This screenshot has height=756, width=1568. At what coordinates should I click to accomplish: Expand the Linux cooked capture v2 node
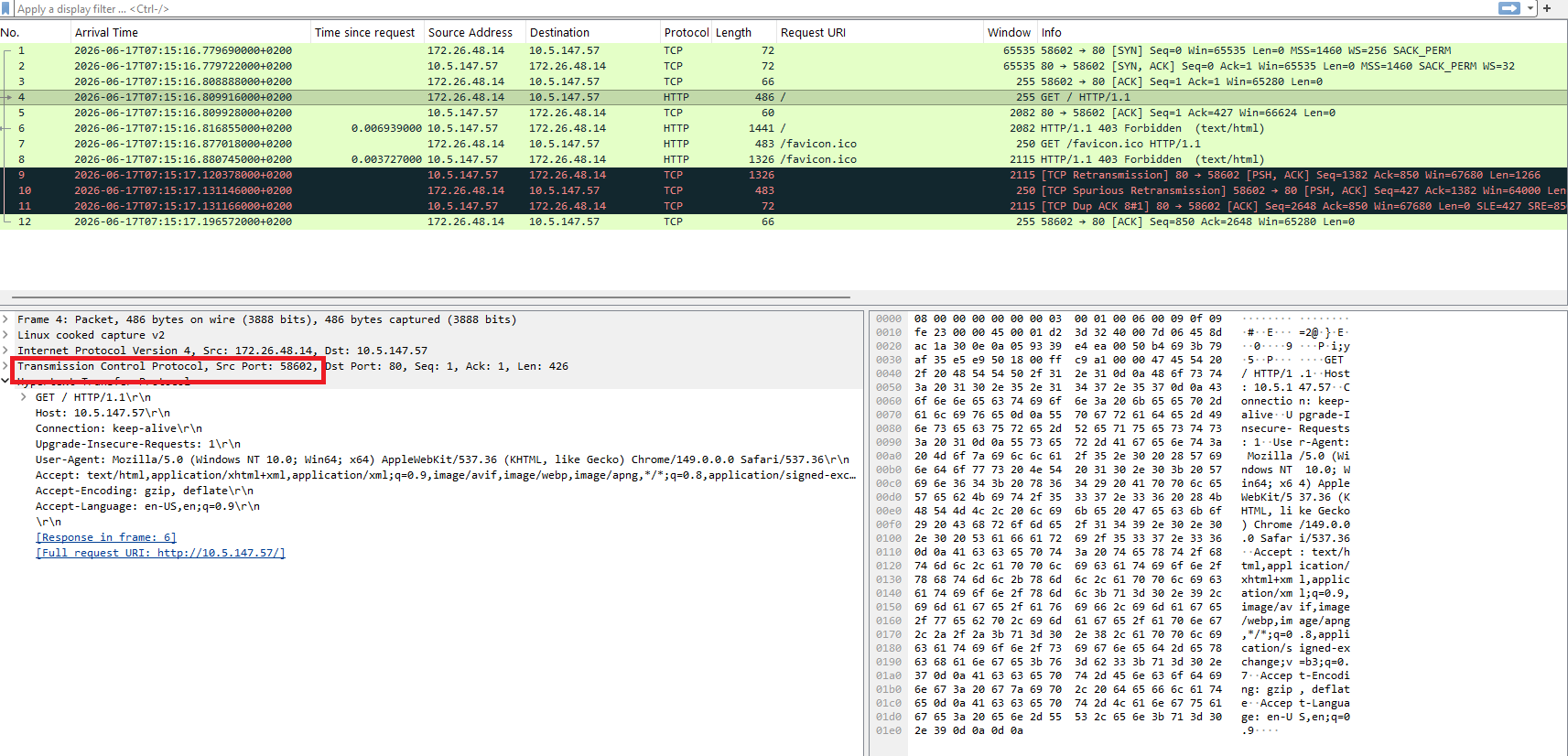[x=5, y=335]
